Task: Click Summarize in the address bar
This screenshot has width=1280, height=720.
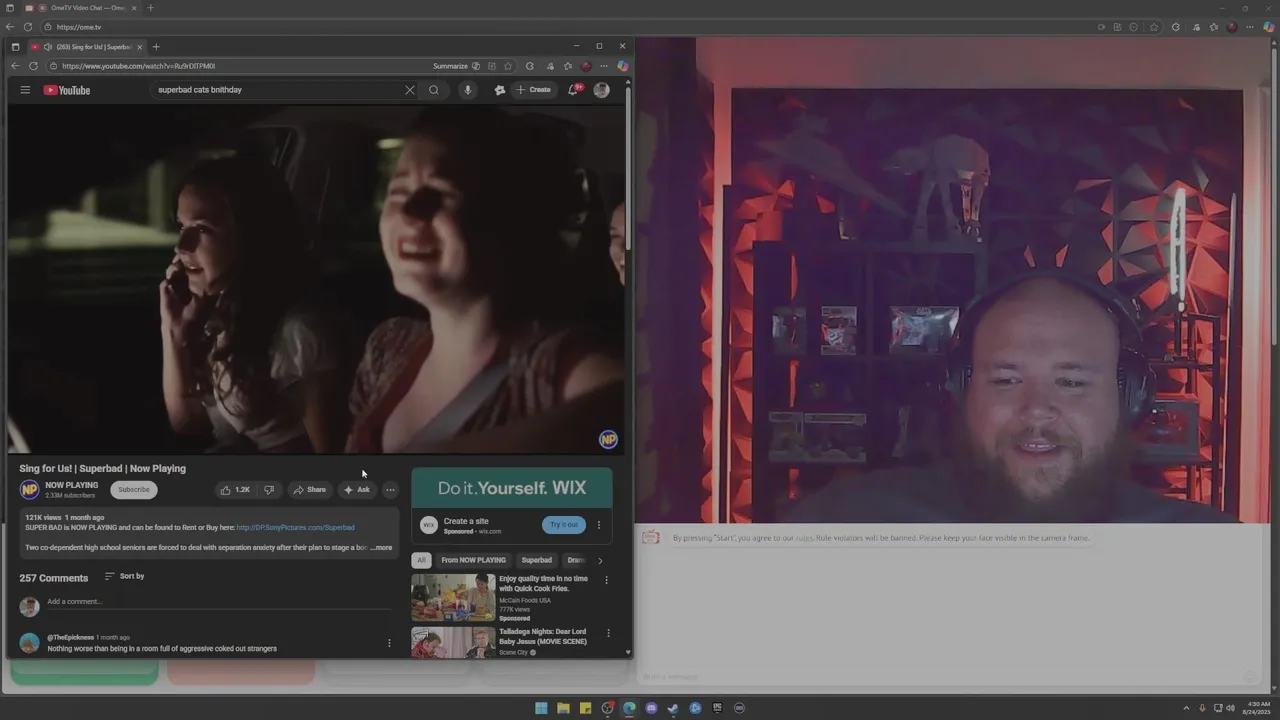Action: tap(456, 66)
